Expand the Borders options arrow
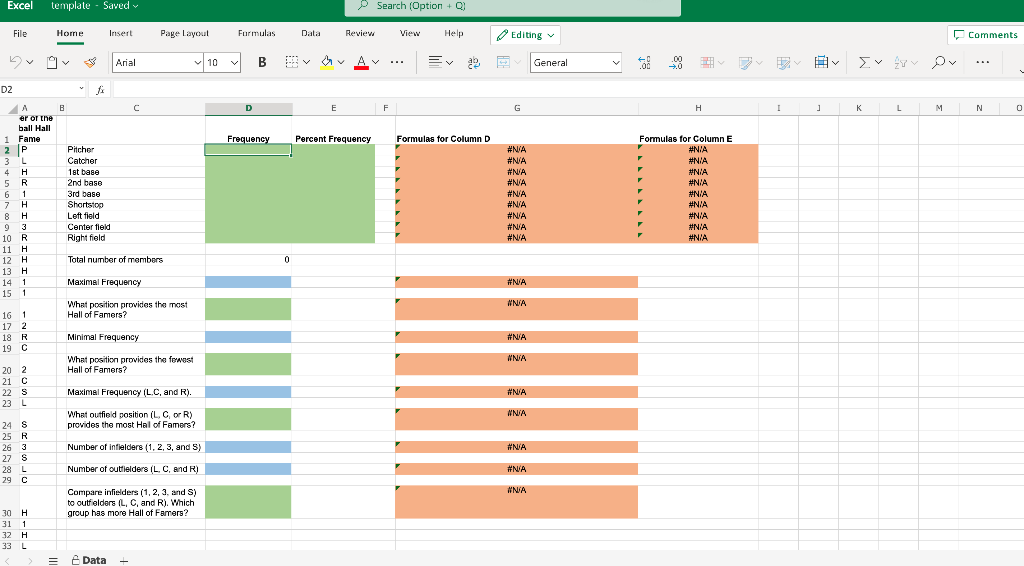This screenshot has width=1024, height=566. tap(306, 63)
